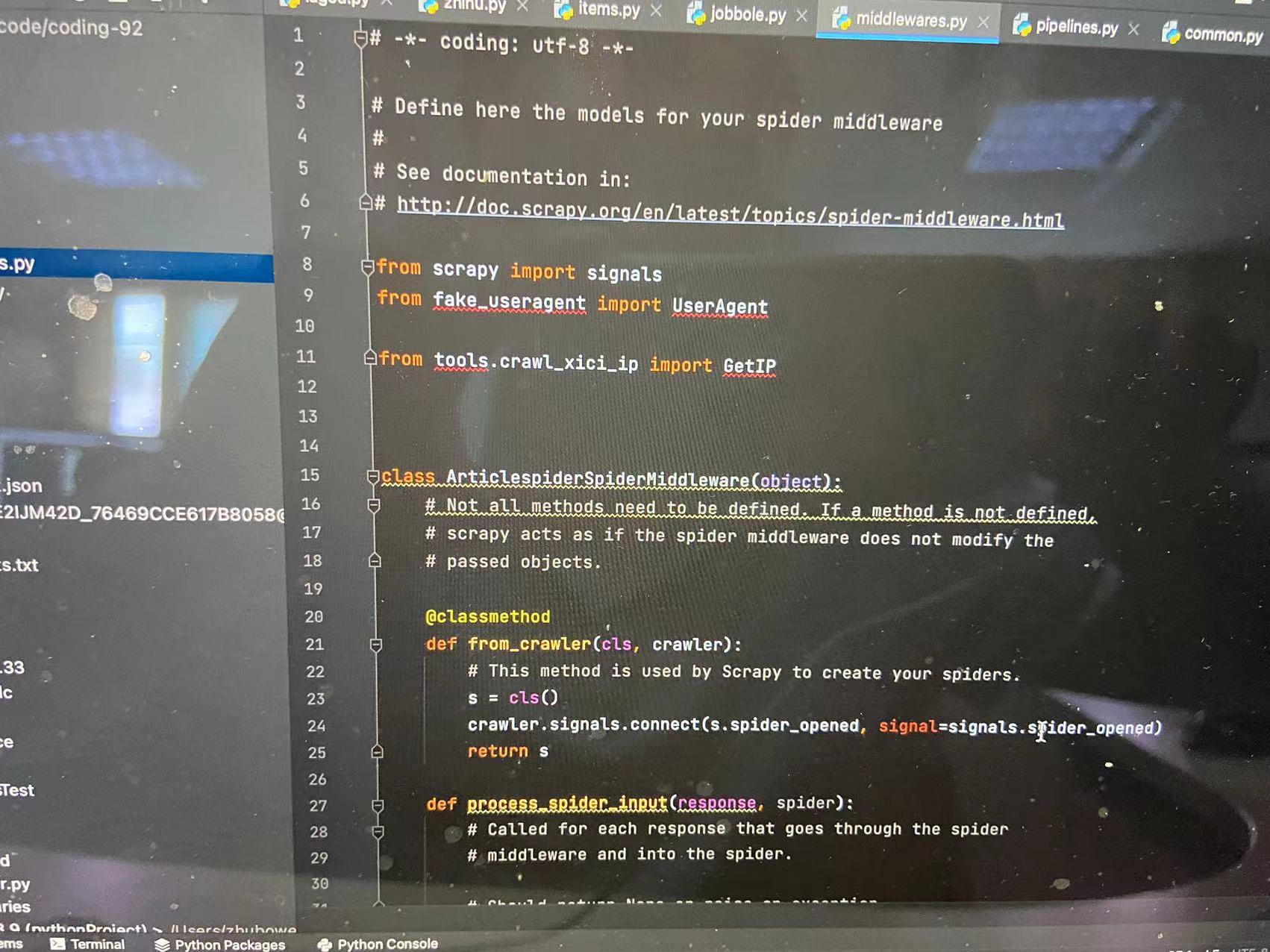The height and width of the screenshot is (952, 1270).
Task: Open the pipelines.py editor tab
Action: pyautogui.click(x=1076, y=27)
